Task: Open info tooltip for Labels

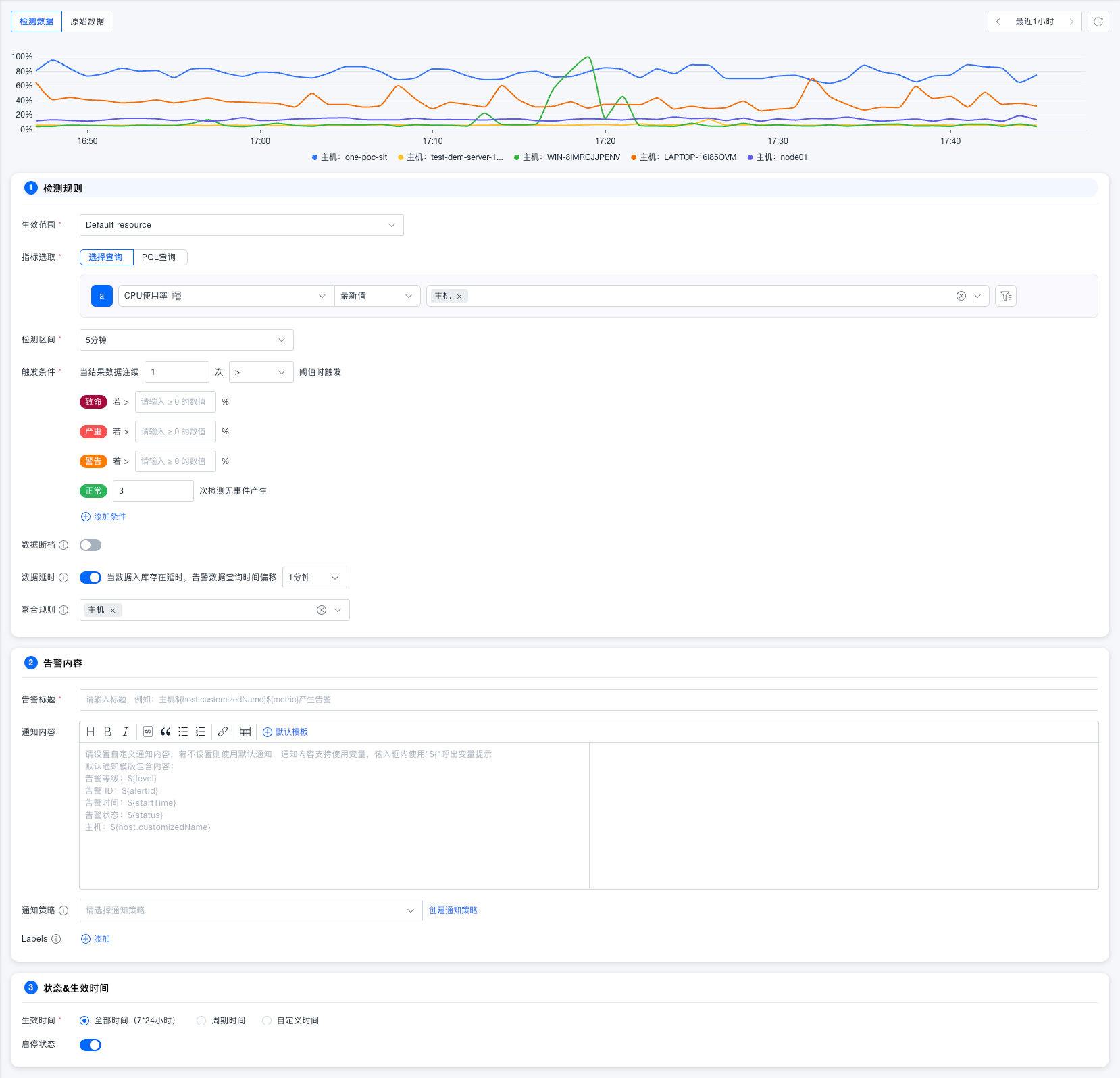Action: coord(56,939)
